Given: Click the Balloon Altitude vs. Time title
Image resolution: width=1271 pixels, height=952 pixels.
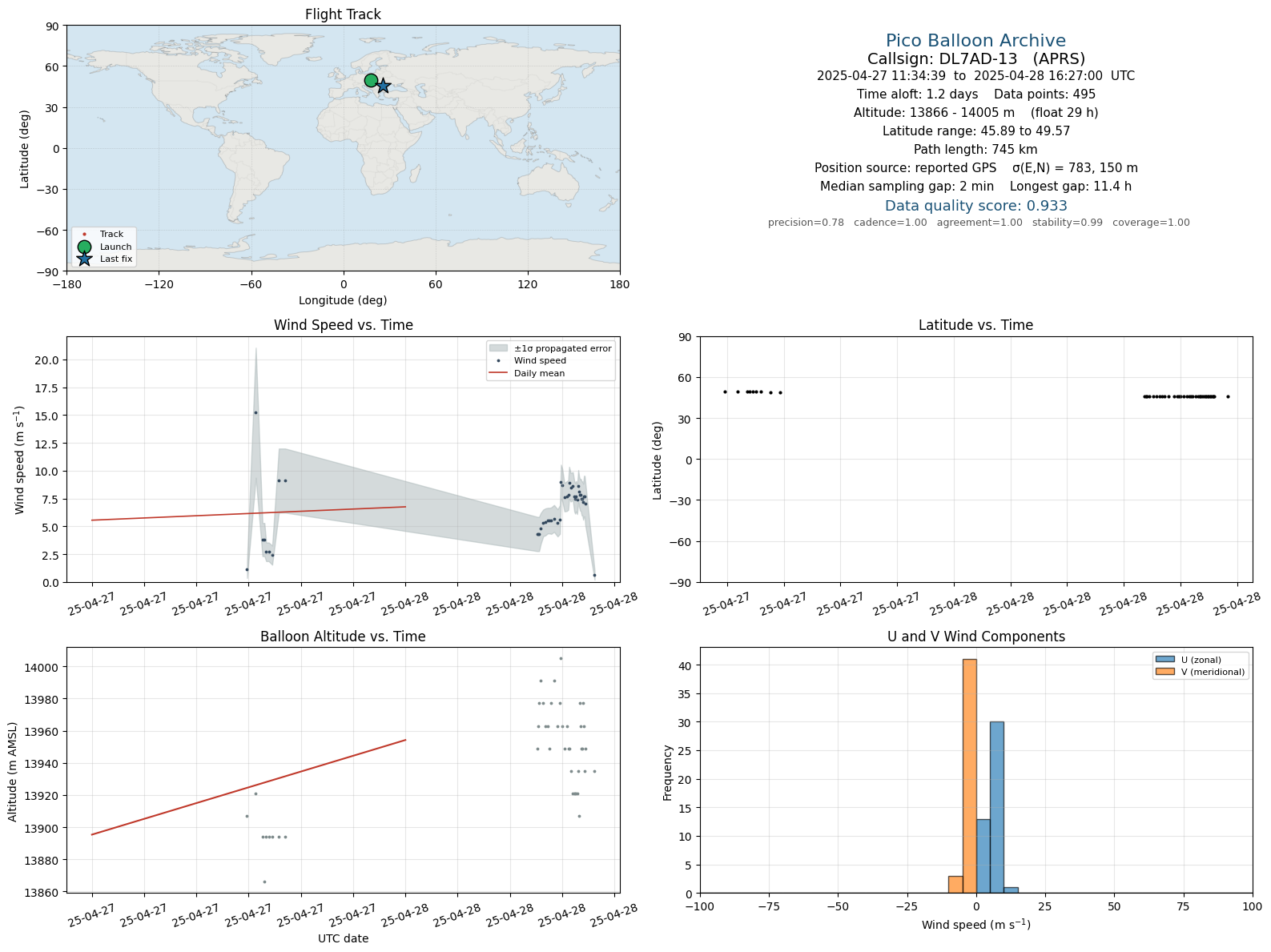Looking at the screenshot, I should 343,637.
